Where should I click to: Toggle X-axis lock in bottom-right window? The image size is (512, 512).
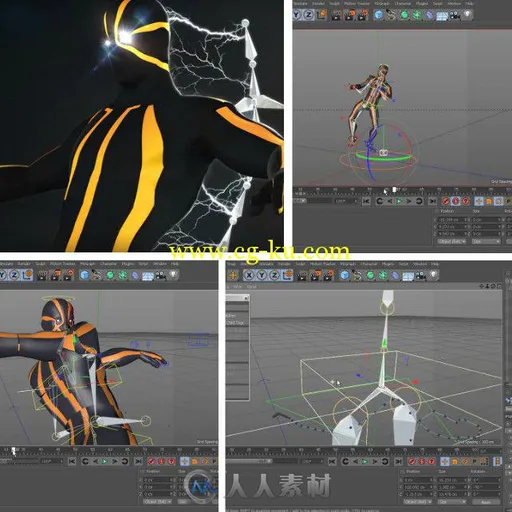(x=249, y=275)
